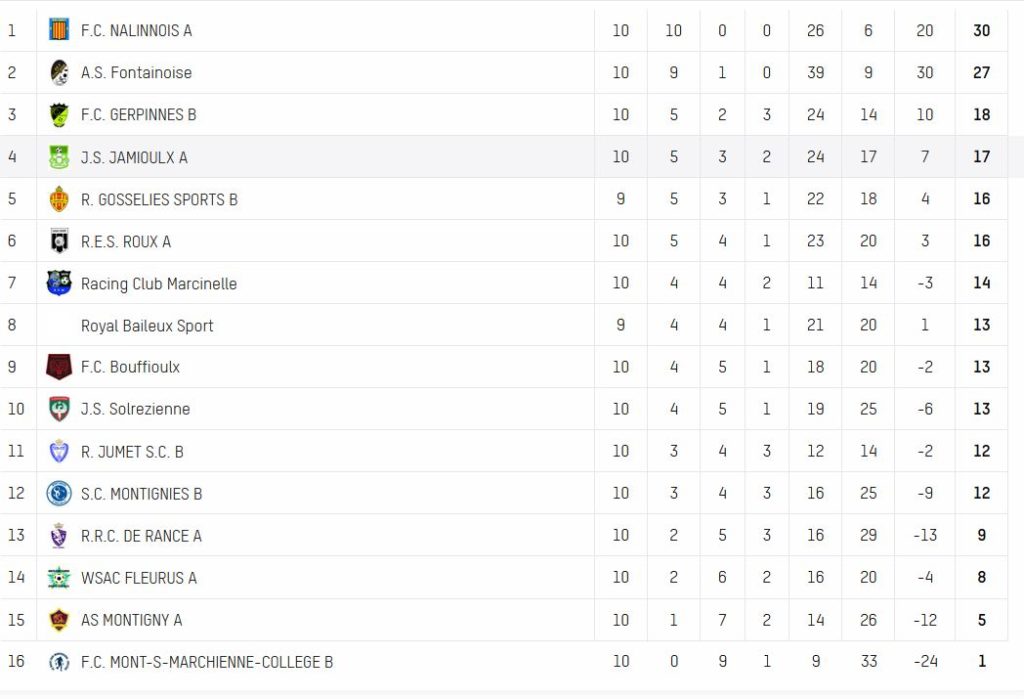Click the AS MONTIGNY A club crest
Screen dimensions: 1024x699
[x=59, y=620]
